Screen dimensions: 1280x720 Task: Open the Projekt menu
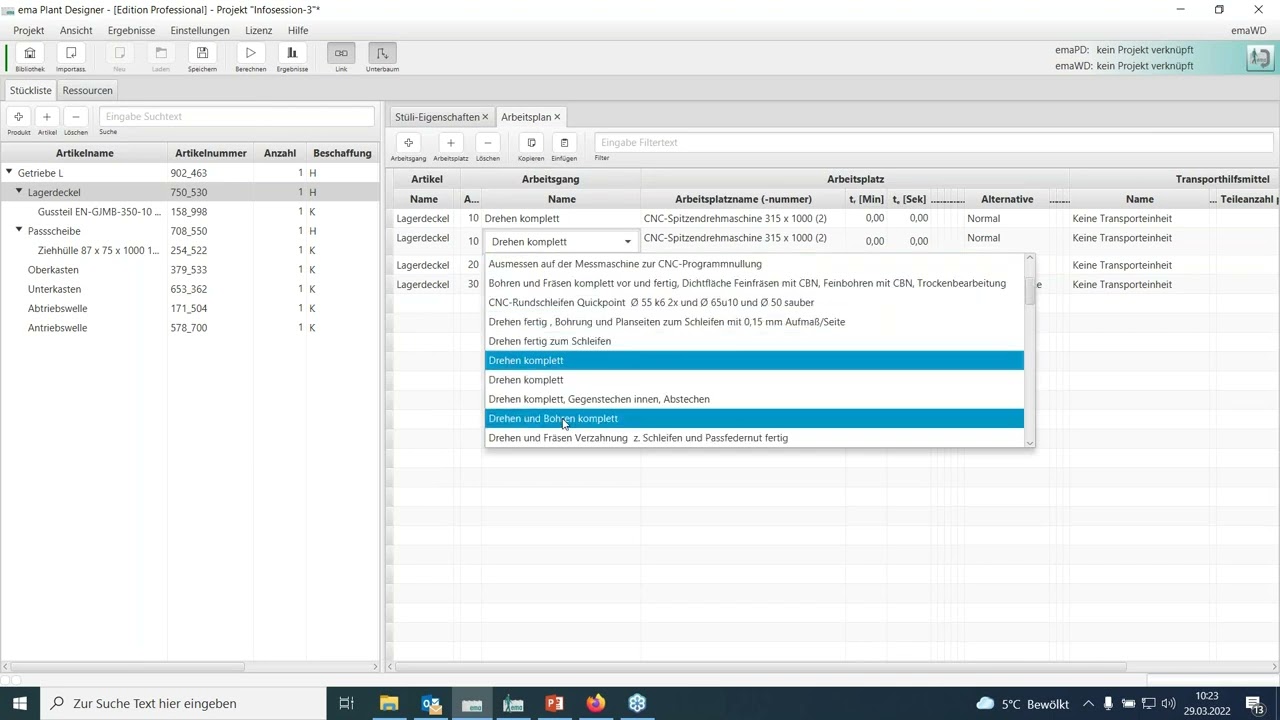point(29,30)
